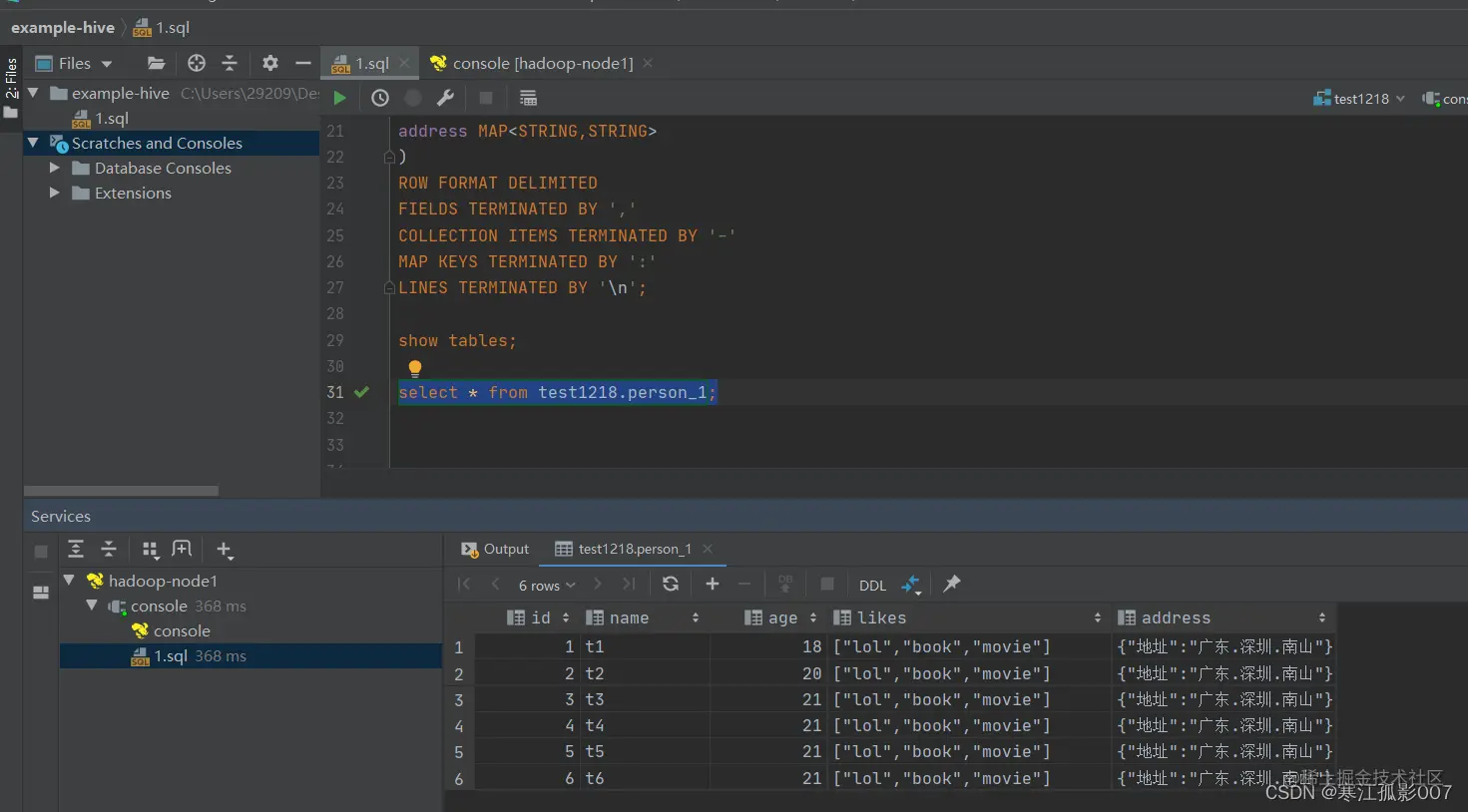This screenshot has height=812, width=1468.
Task: Pin the test1218.person_1 result tab
Action: click(x=952, y=584)
